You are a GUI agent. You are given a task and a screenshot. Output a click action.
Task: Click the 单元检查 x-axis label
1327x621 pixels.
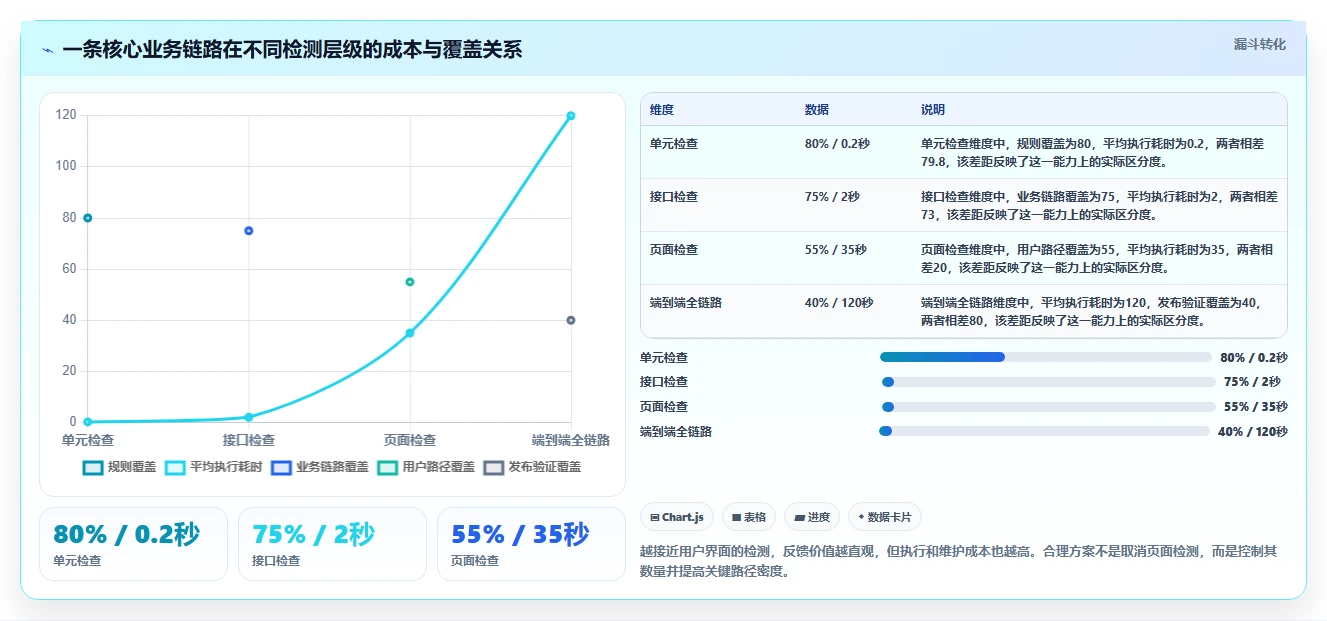tap(88, 440)
